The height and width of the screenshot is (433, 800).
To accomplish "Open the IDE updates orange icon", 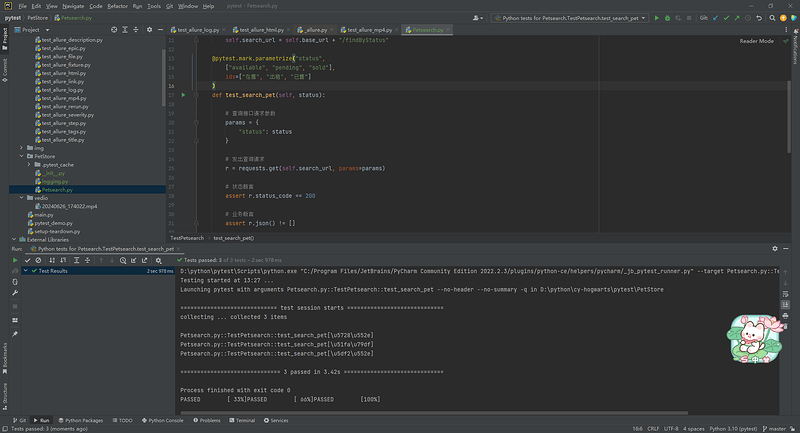I will tap(783, 18).
